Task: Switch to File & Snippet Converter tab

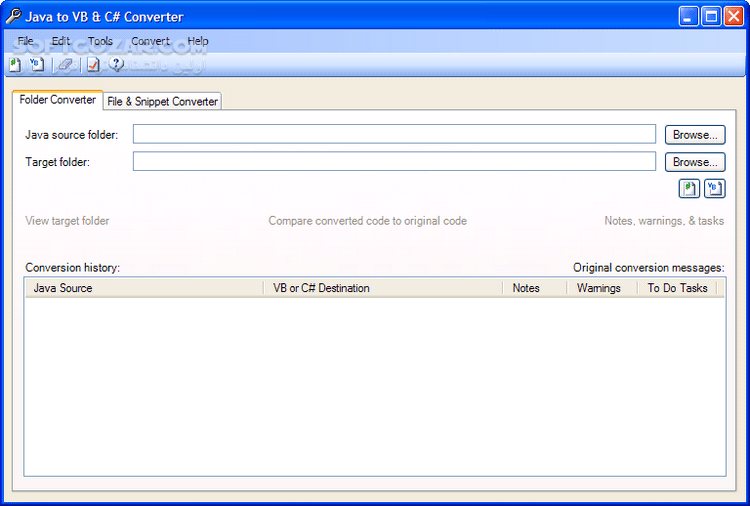Action: 162,101
